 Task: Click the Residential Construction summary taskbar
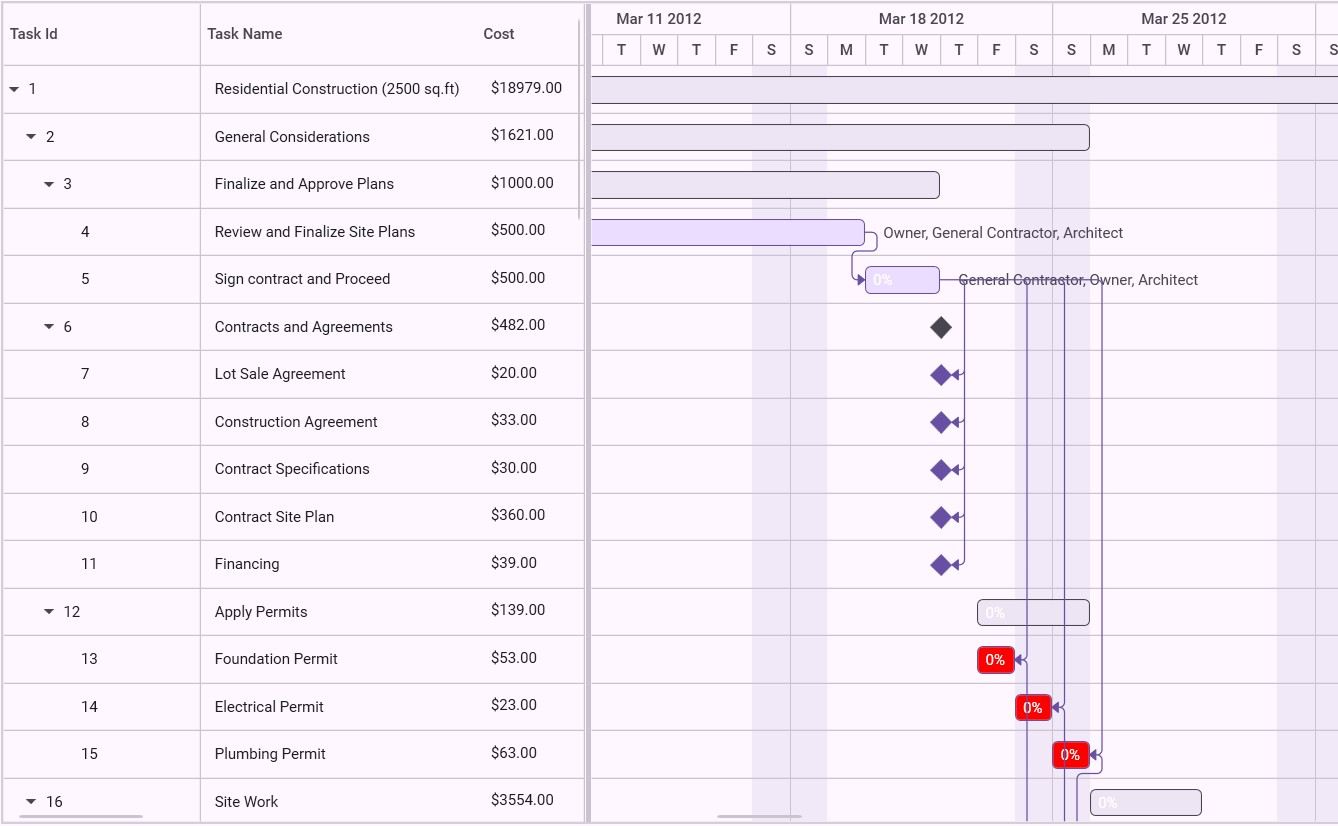965,90
